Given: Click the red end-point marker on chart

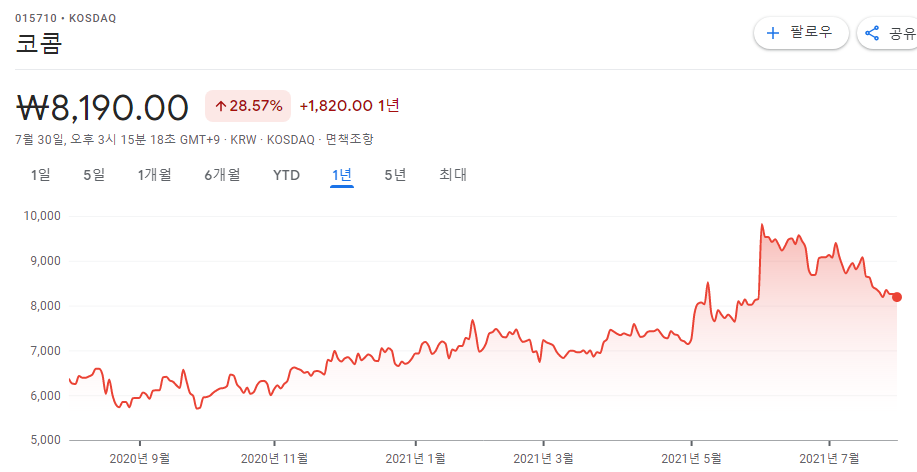Looking at the screenshot, I should point(897,297).
